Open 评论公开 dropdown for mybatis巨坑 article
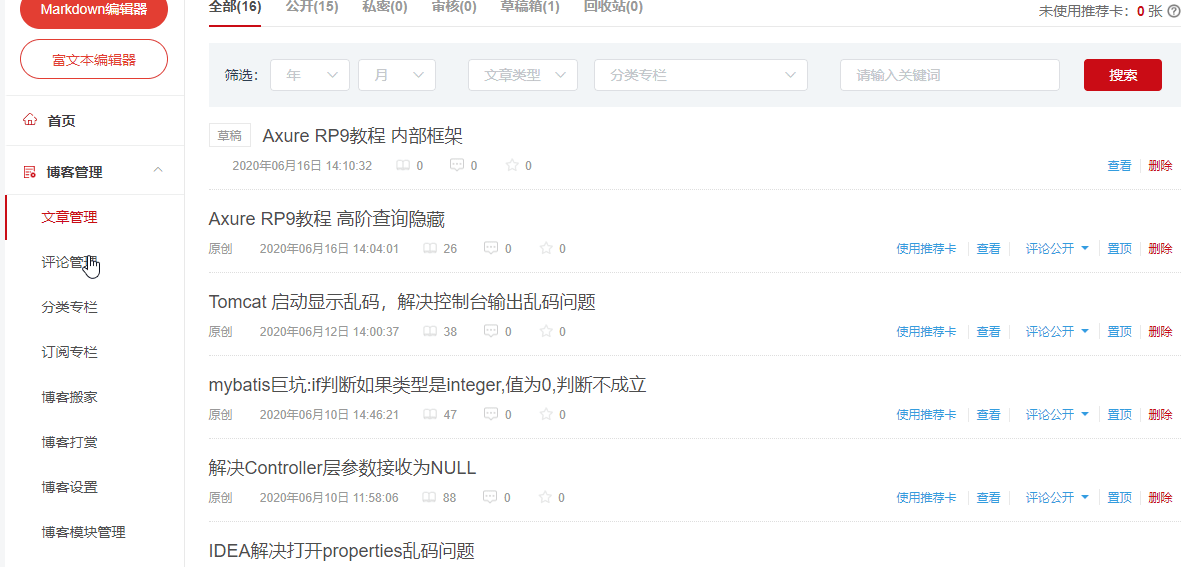 1057,415
